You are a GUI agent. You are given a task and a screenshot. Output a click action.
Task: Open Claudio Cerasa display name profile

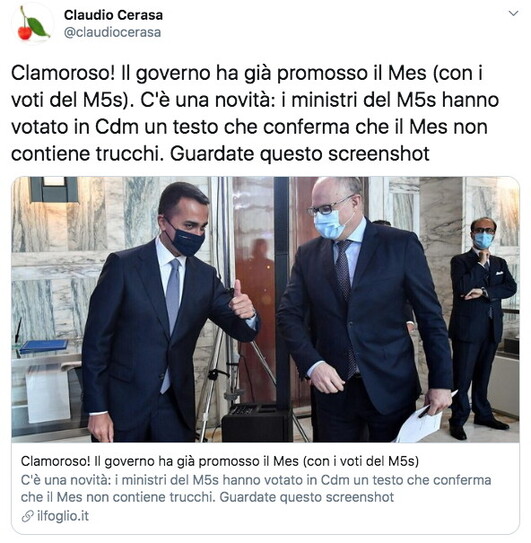(x=113, y=15)
